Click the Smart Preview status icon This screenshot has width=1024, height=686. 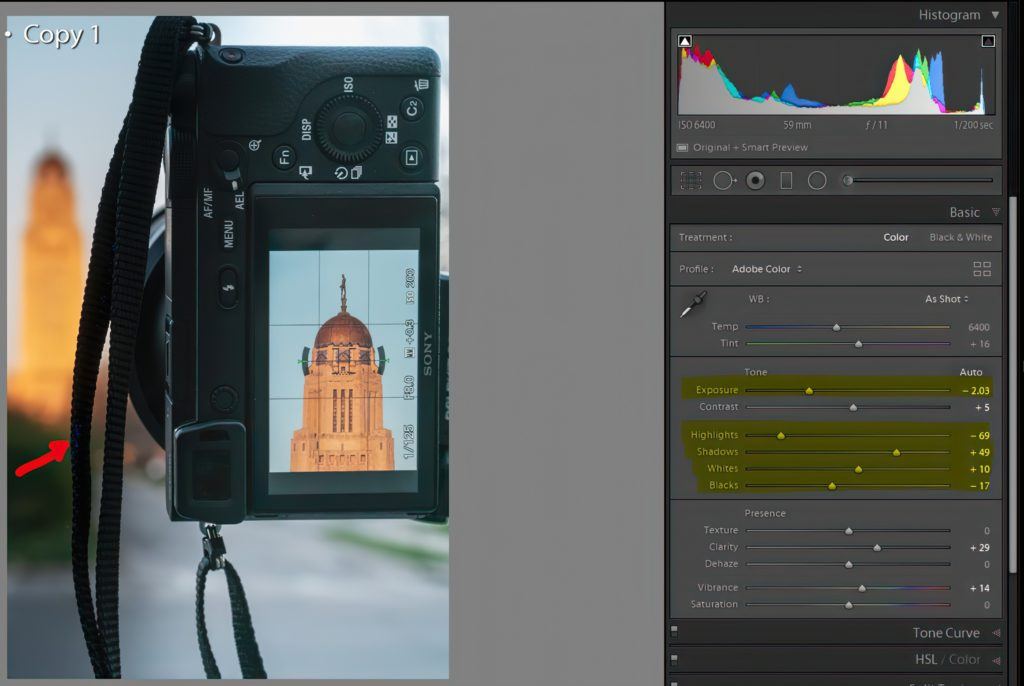point(682,148)
